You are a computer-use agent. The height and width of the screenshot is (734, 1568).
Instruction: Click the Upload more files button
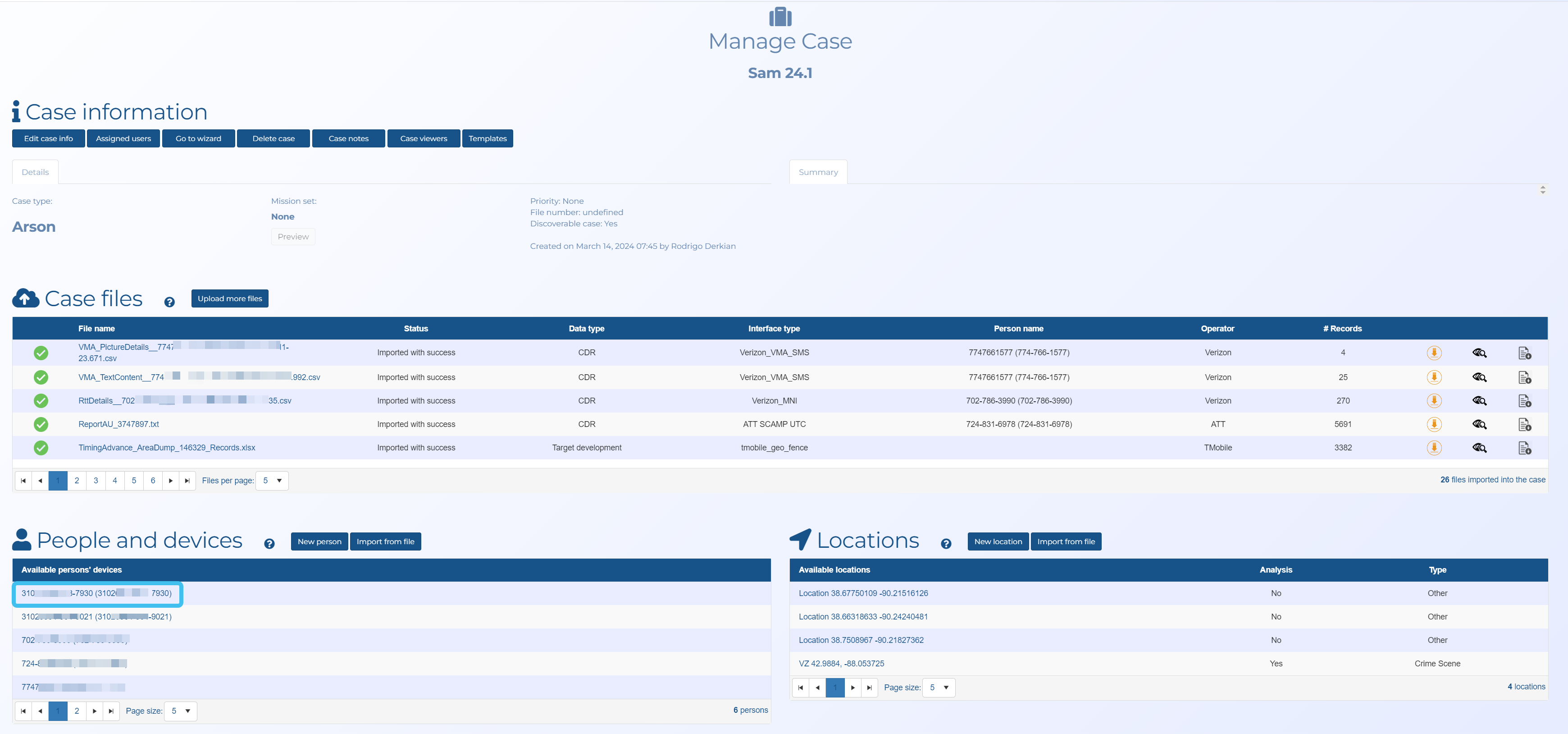pos(229,298)
